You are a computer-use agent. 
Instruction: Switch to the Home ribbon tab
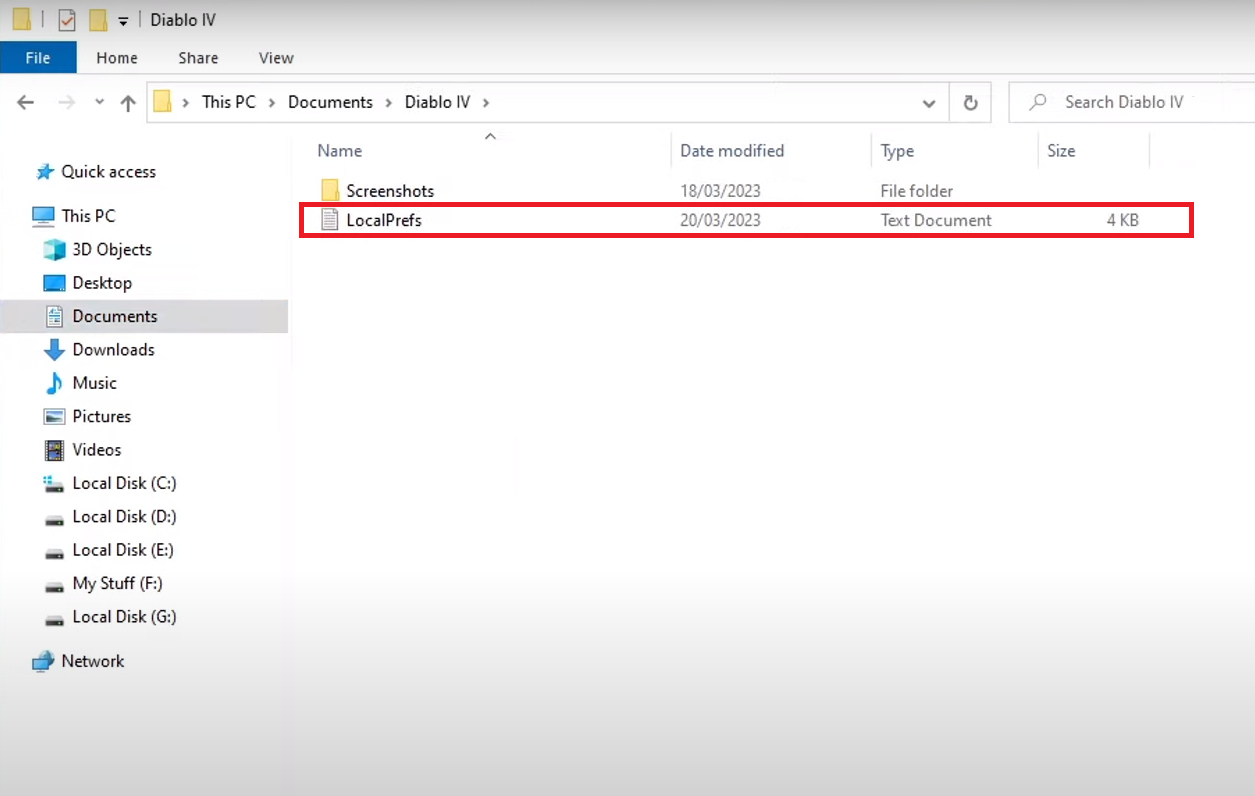[117, 58]
